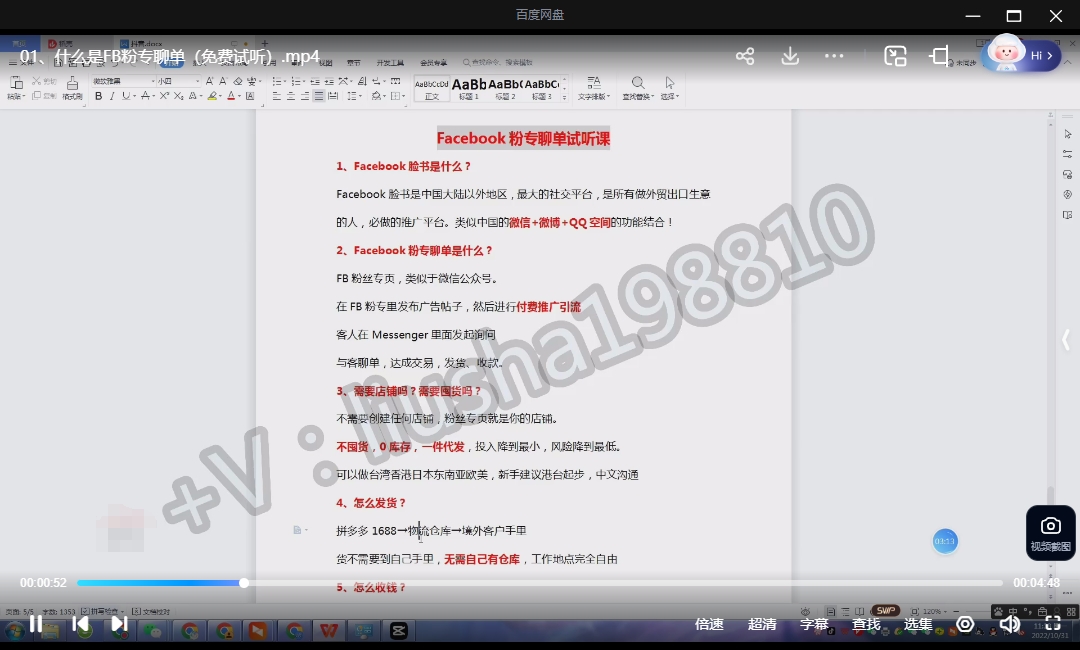Enter fullscreen mode
1080x650 pixels.
(x=1053, y=624)
